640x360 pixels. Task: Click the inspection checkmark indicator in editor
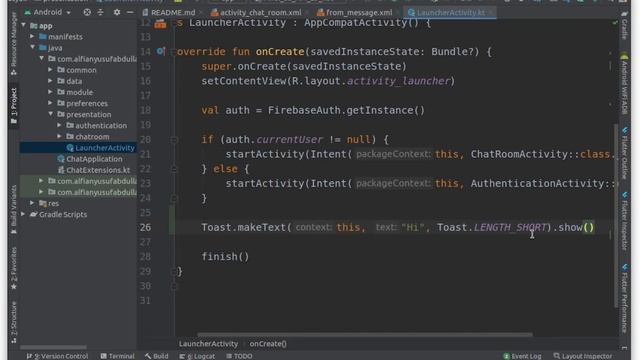(x=615, y=23)
